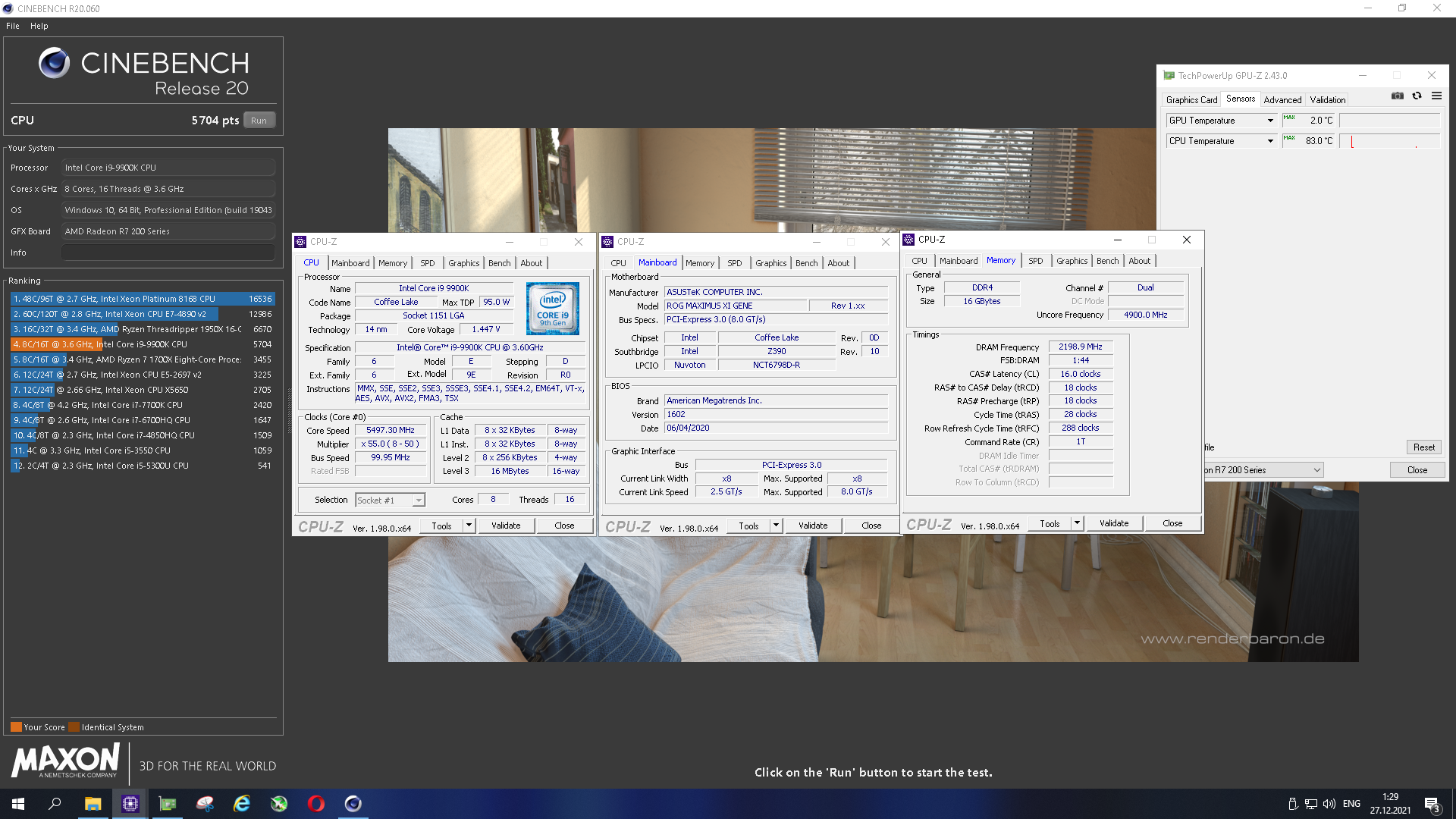Expand Tools dropdown arrow in CPU-Z Mainboard window
The image size is (1456, 819).
pos(776,526)
